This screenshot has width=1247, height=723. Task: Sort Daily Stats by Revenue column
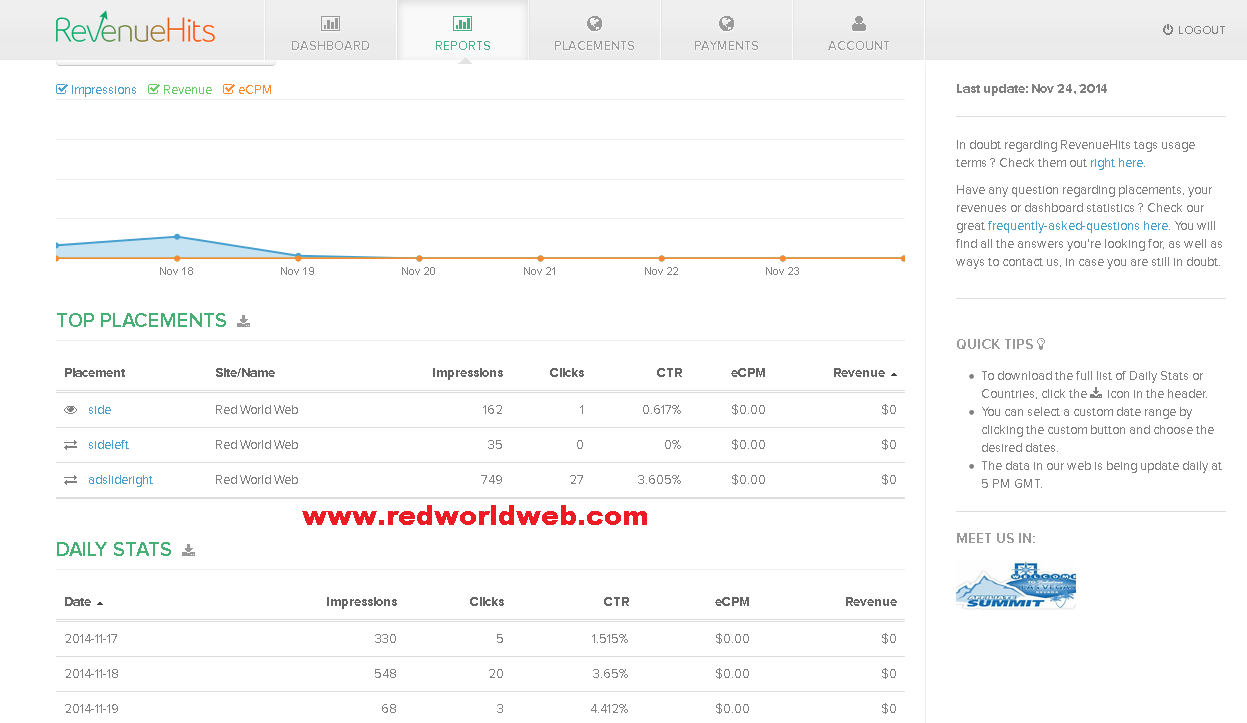(870, 602)
